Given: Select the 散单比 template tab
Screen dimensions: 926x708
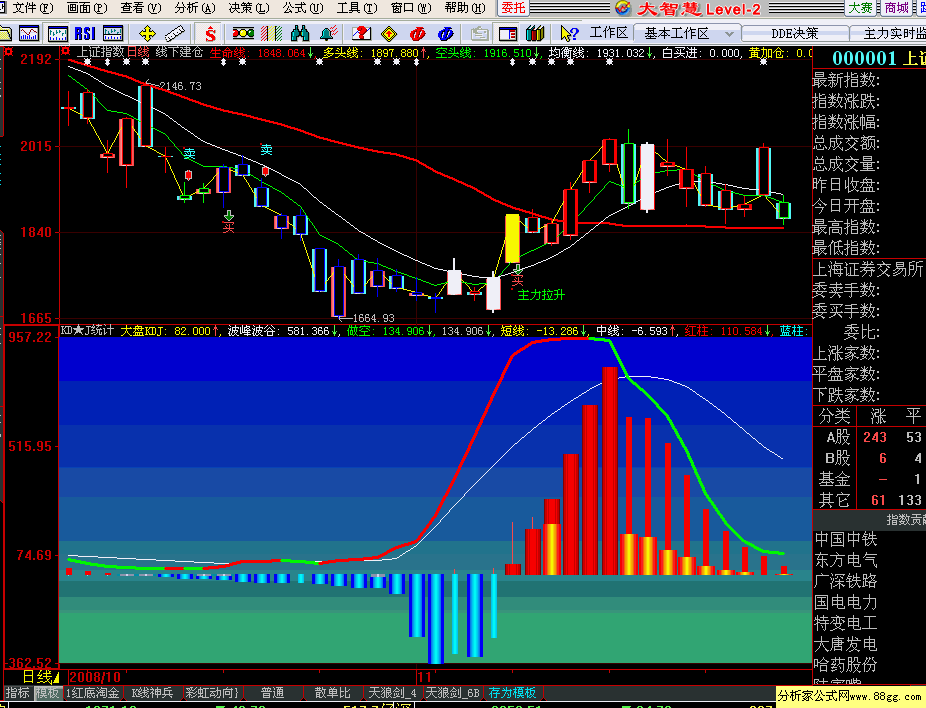Looking at the screenshot, I should point(332,693).
